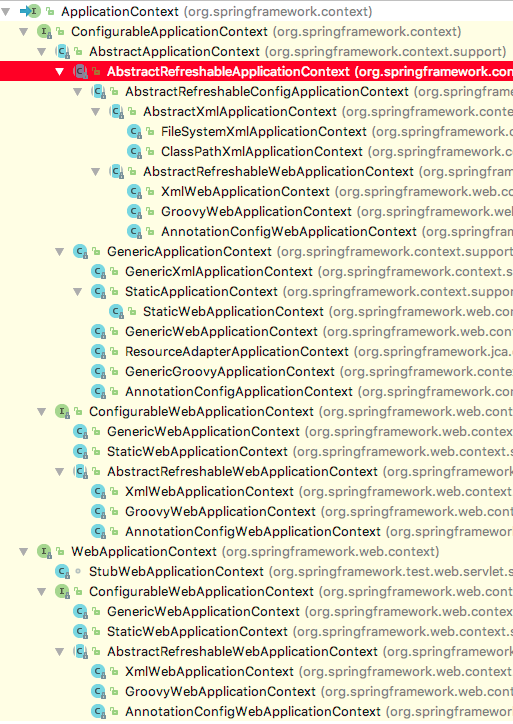The image size is (513, 724).
Task: Select the 'ApplicationContext' root row text
Action: (x=120, y=12)
